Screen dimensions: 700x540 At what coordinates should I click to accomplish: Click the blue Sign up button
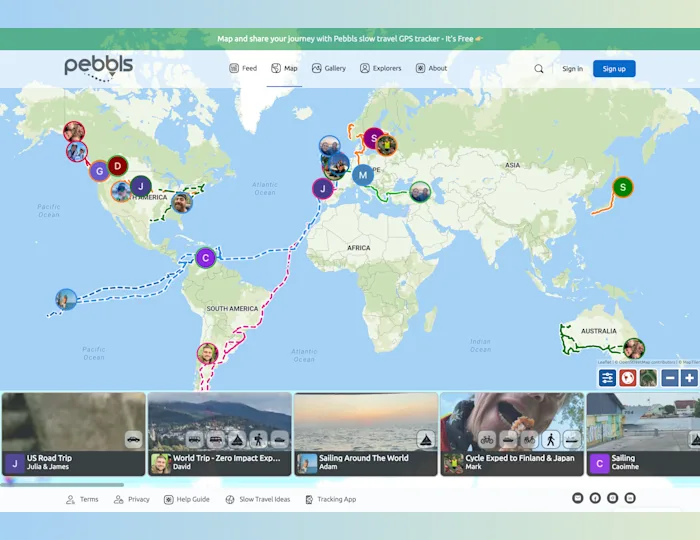[614, 69]
